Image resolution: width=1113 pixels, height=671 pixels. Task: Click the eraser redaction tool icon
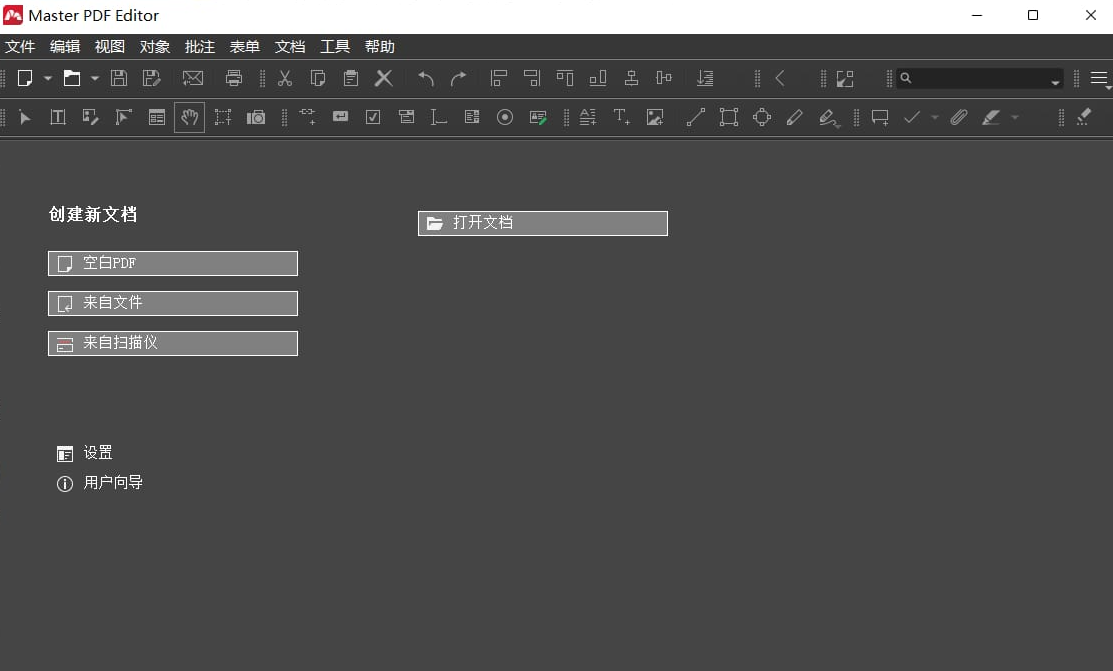pos(1083,117)
